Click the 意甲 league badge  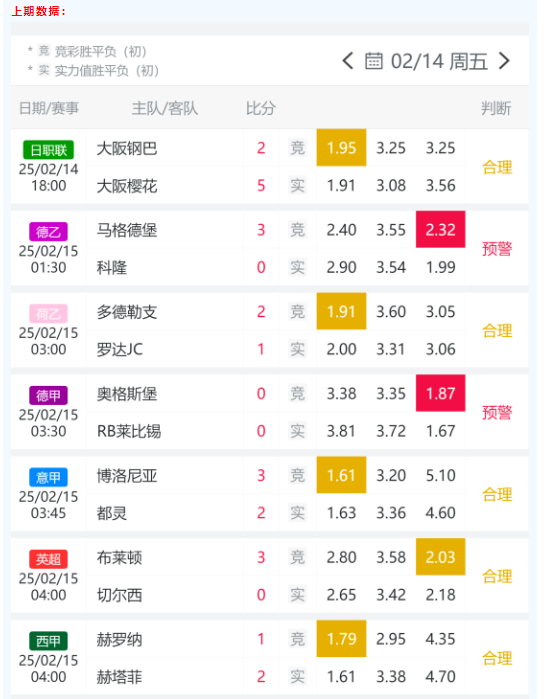click(x=48, y=477)
